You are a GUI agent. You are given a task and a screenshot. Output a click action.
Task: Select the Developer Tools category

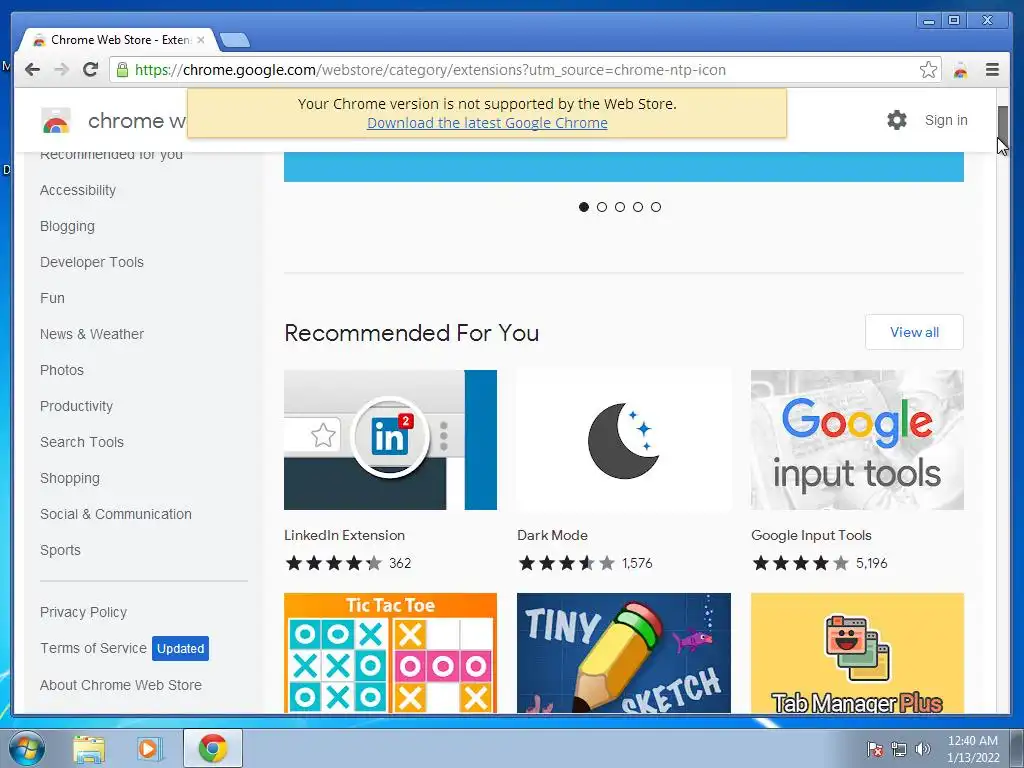click(91, 262)
